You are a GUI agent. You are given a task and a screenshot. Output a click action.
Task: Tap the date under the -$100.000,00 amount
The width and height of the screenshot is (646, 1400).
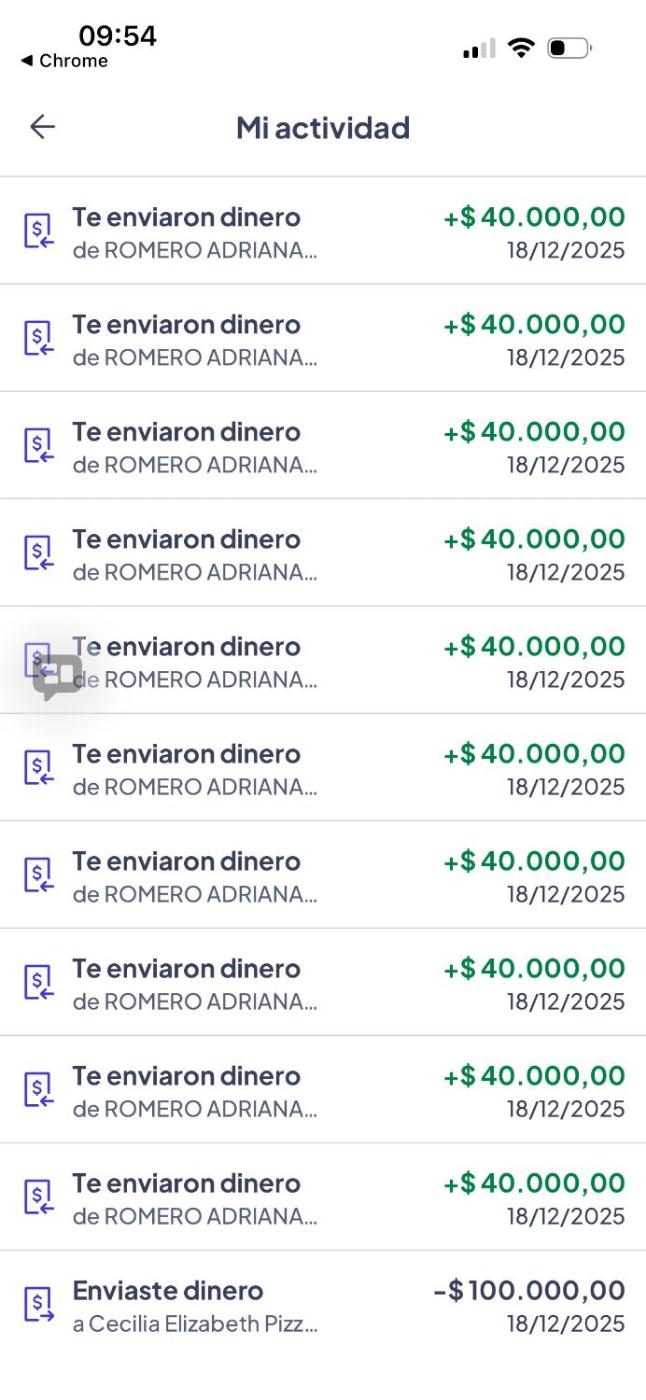(x=565, y=1324)
